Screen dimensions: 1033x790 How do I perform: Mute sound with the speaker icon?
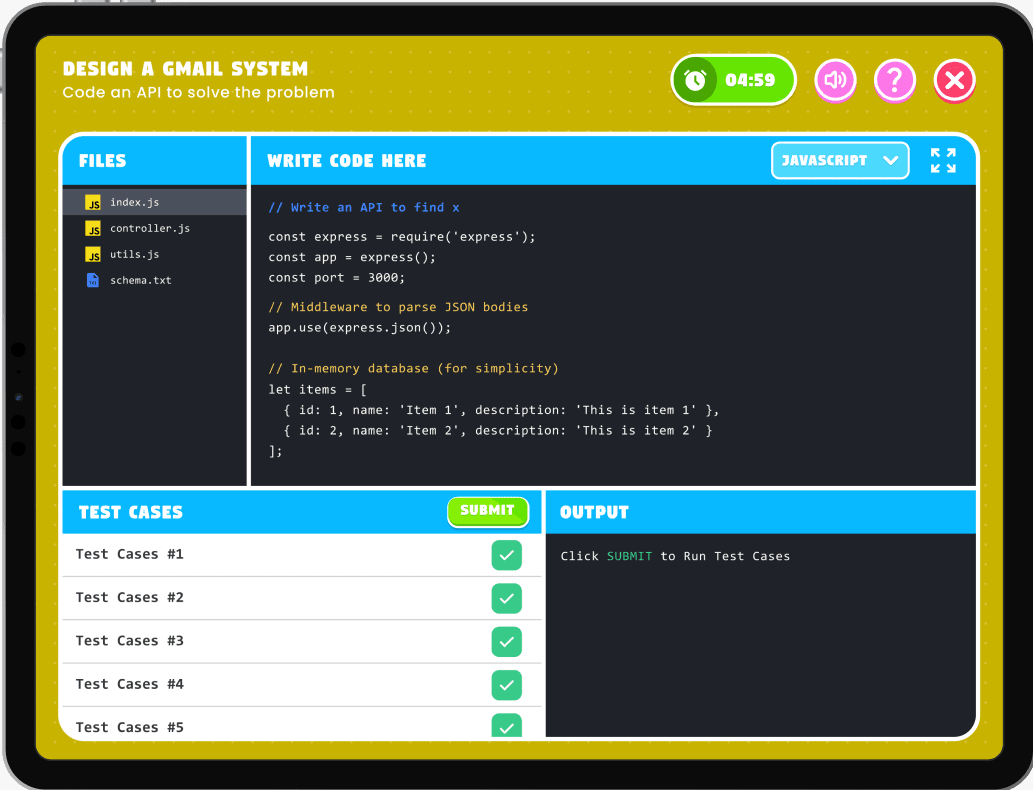point(835,80)
